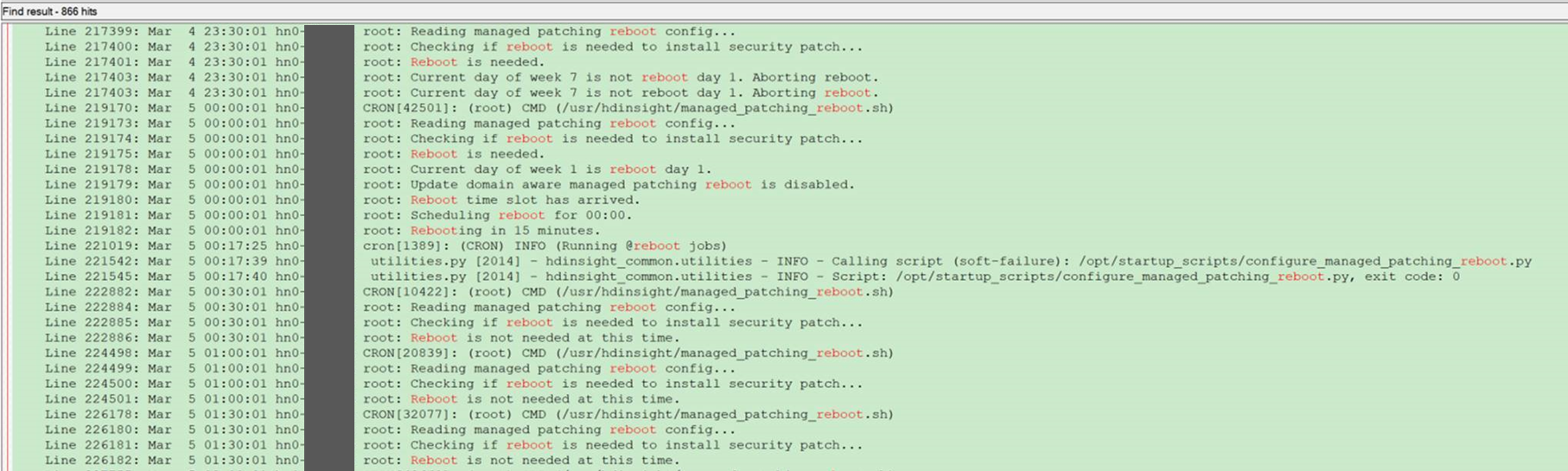This screenshot has height=471, width=1568.
Task: Click Line 219181 'Scheduling reboot for 00:00'
Action: point(497,215)
